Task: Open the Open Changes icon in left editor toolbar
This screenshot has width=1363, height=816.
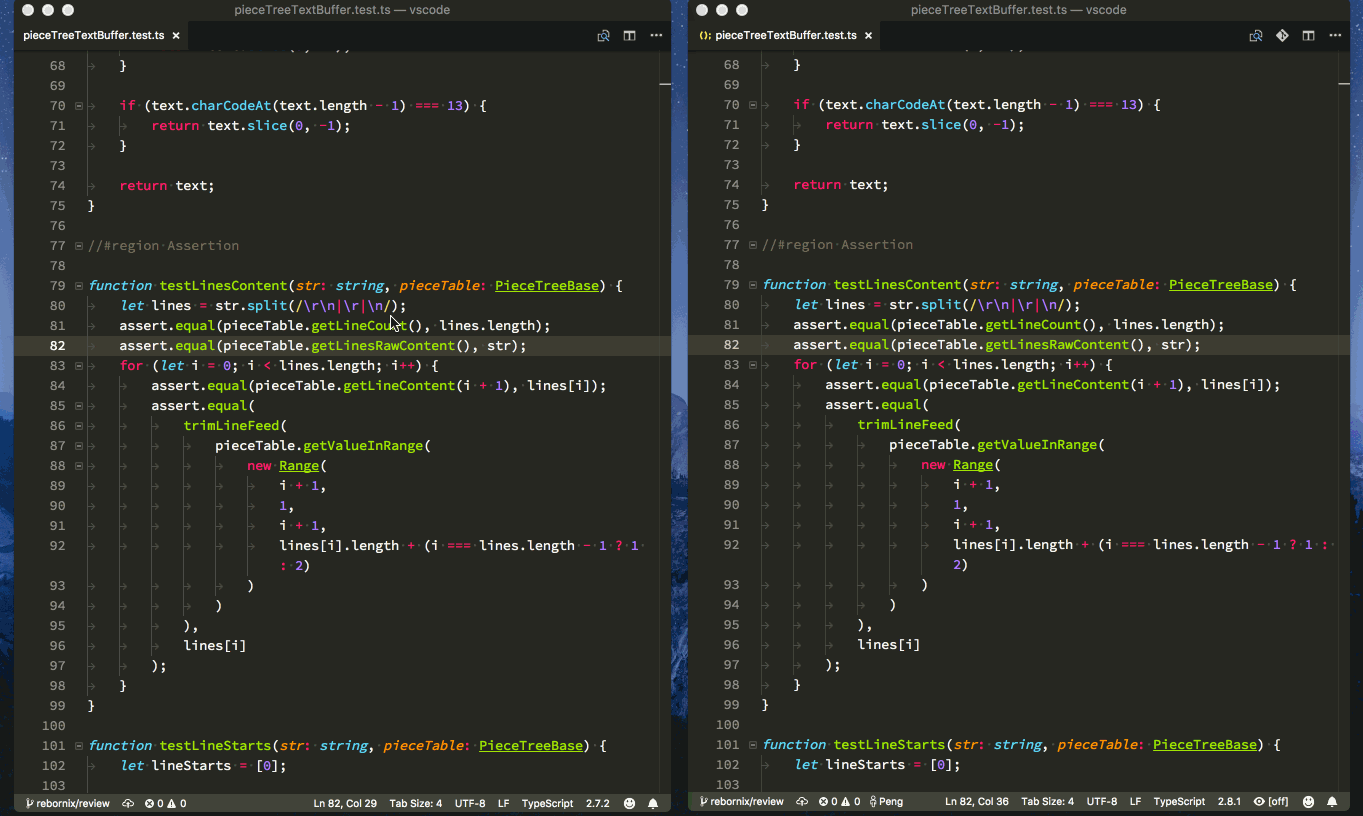Action: [604, 34]
